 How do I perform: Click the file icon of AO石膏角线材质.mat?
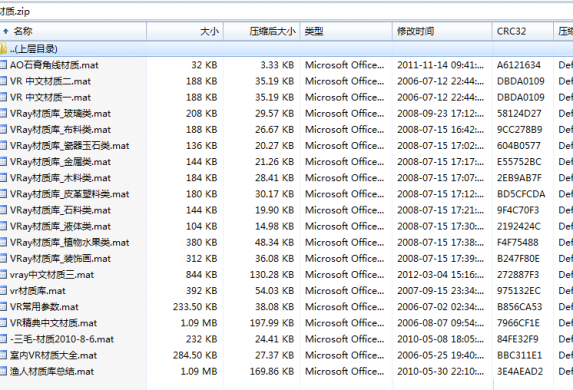(x=3, y=65)
